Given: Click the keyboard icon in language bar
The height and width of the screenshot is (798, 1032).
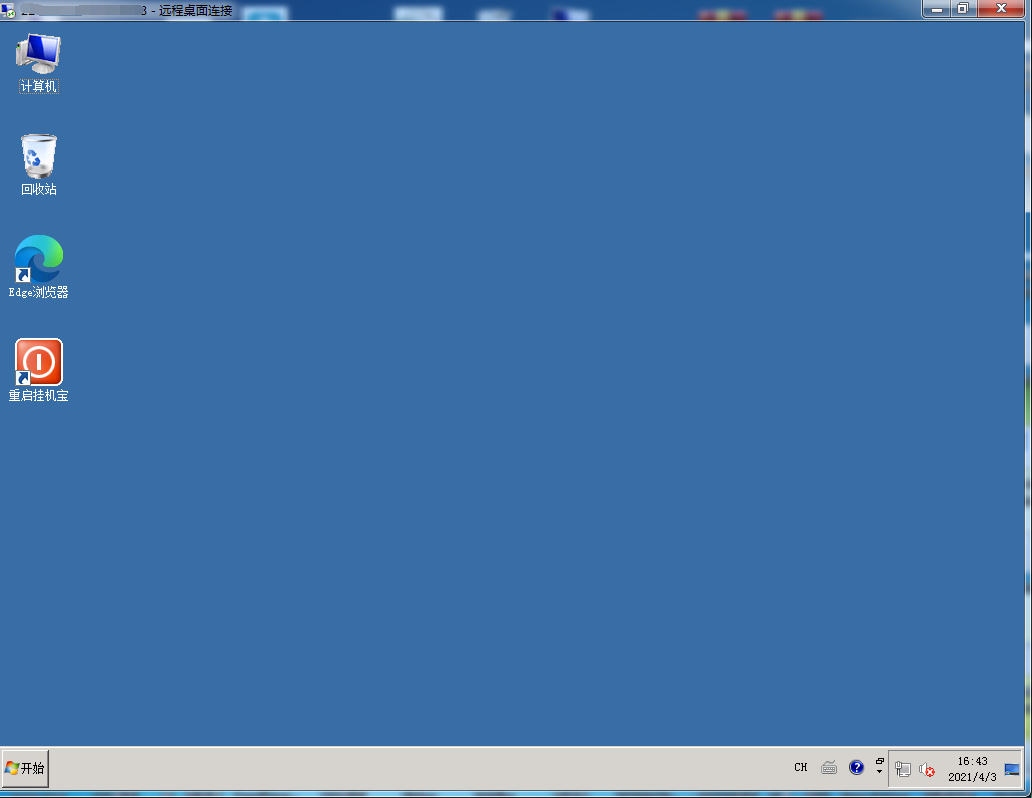Looking at the screenshot, I should pyautogui.click(x=829, y=768).
